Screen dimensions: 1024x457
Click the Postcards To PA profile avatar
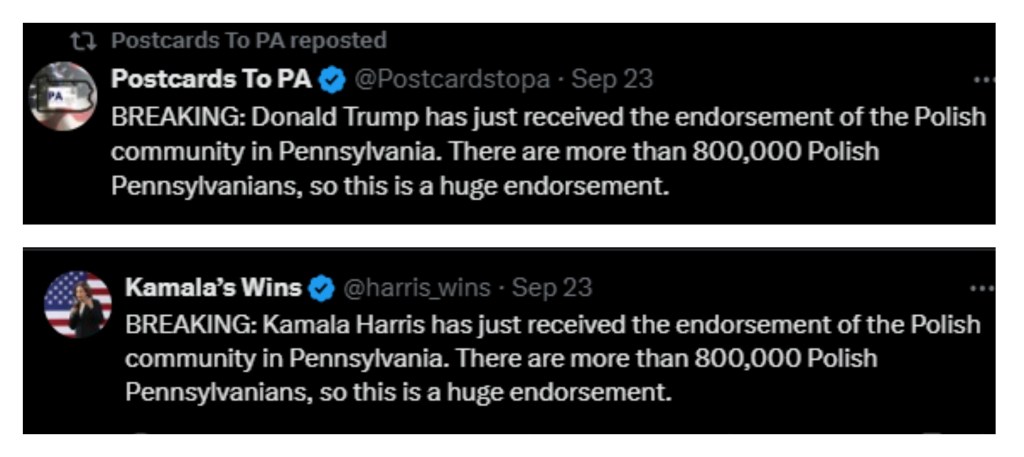[63, 96]
